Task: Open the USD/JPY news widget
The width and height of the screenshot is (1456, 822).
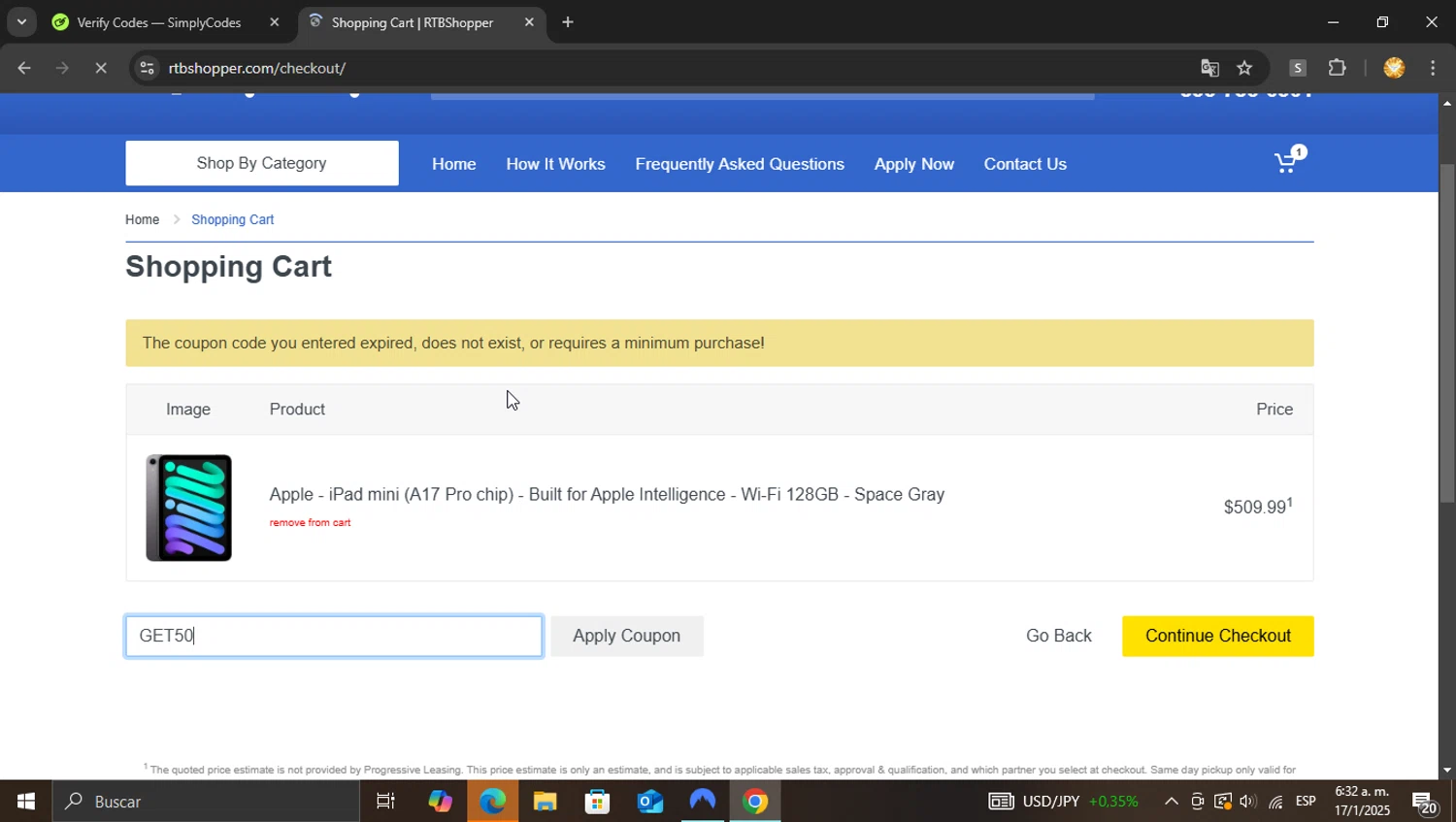Action: (x=1063, y=802)
